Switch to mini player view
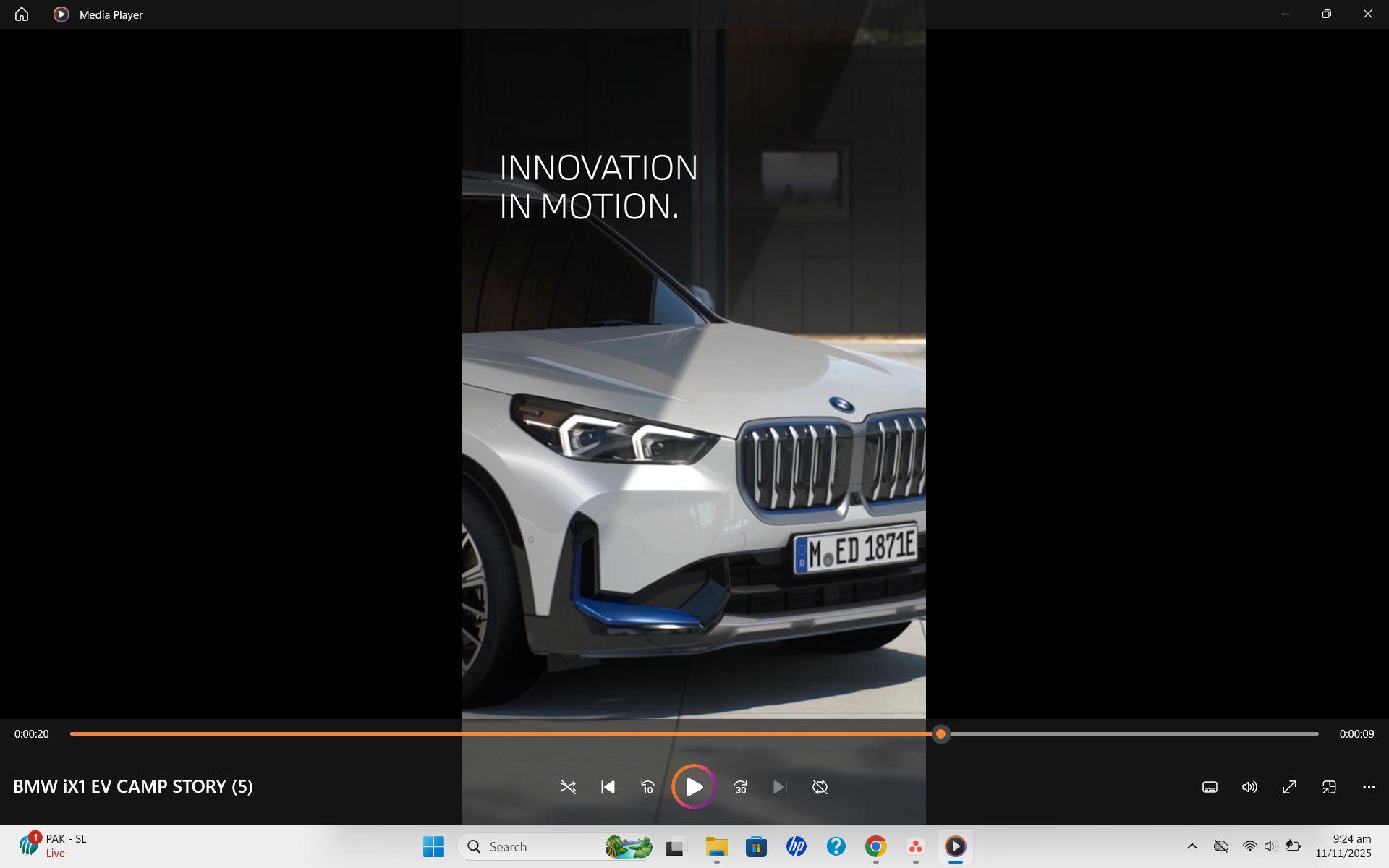The height and width of the screenshot is (868, 1389). [x=1329, y=787]
